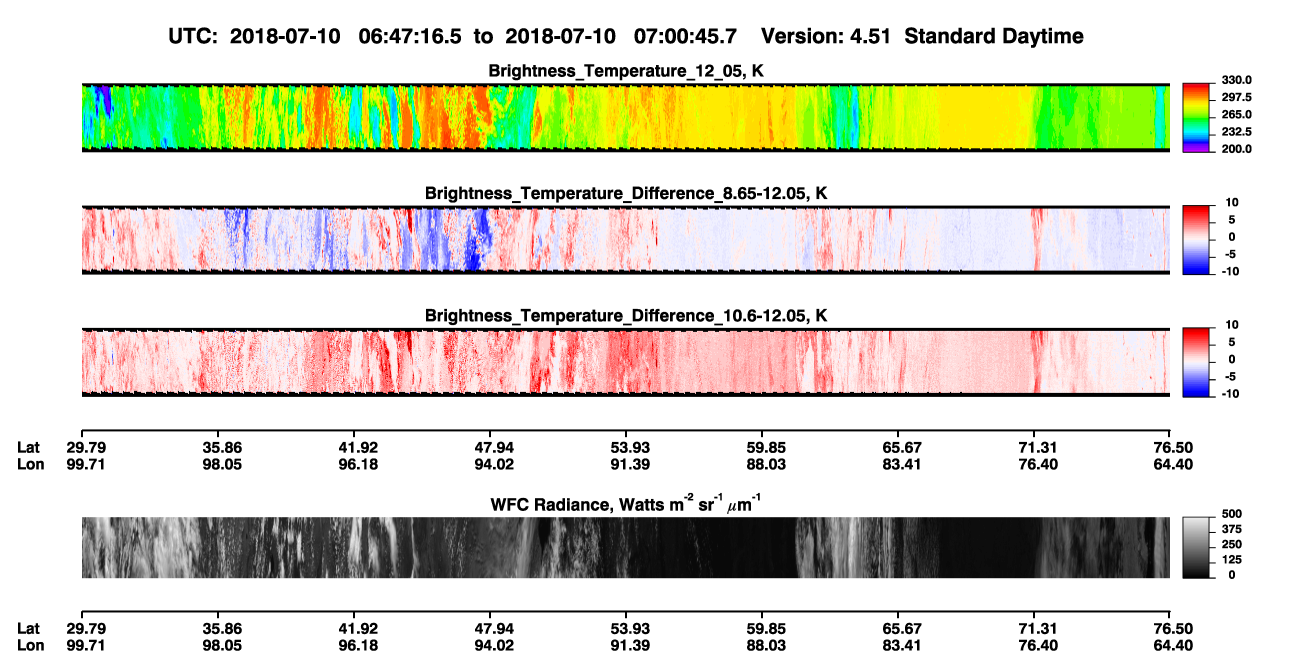Click the 375 tick on the radiance colorbar
This screenshot has height=667, width=1300.
(1232, 529)
